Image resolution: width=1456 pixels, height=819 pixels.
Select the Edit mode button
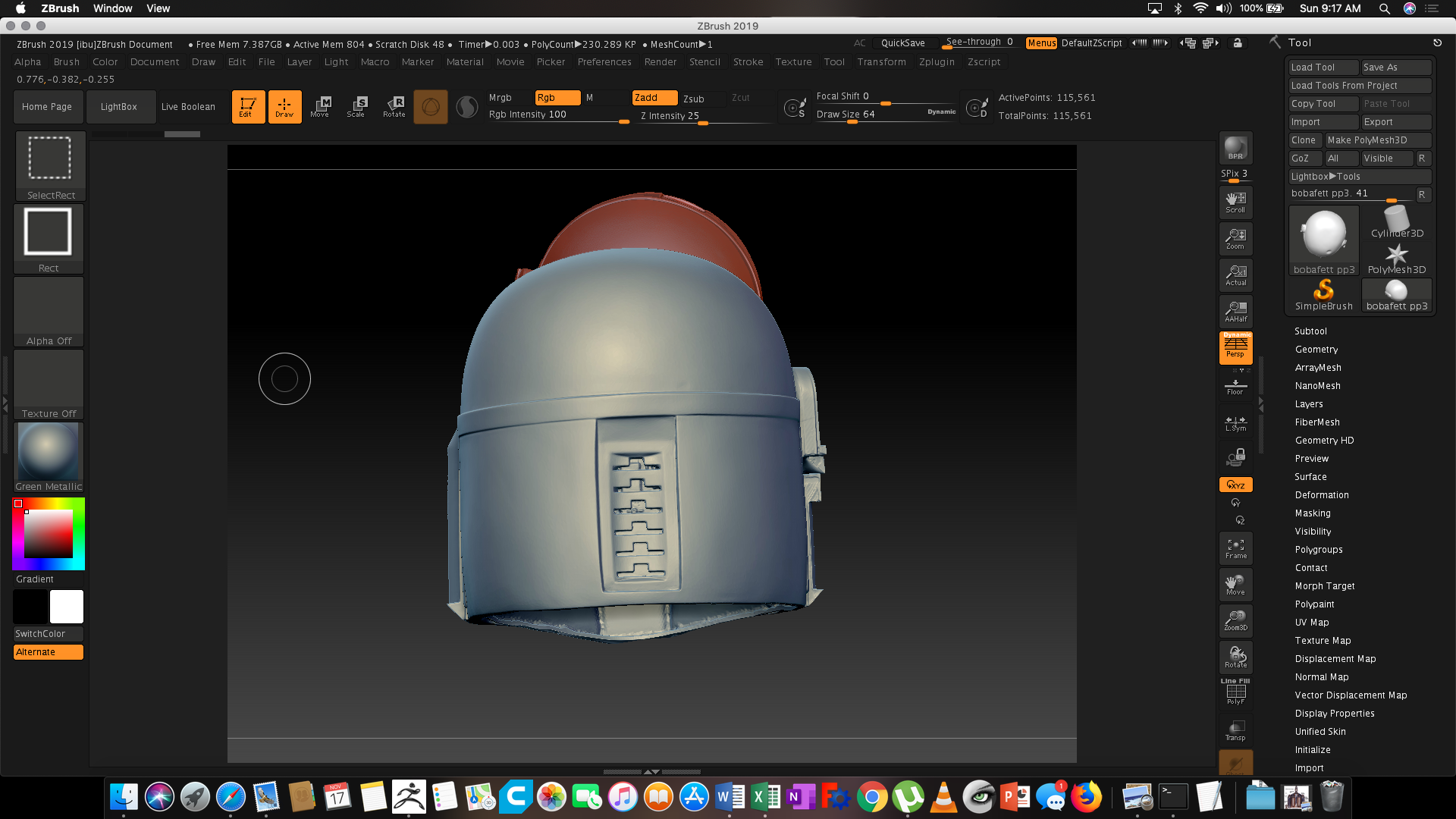coord(248,107)
